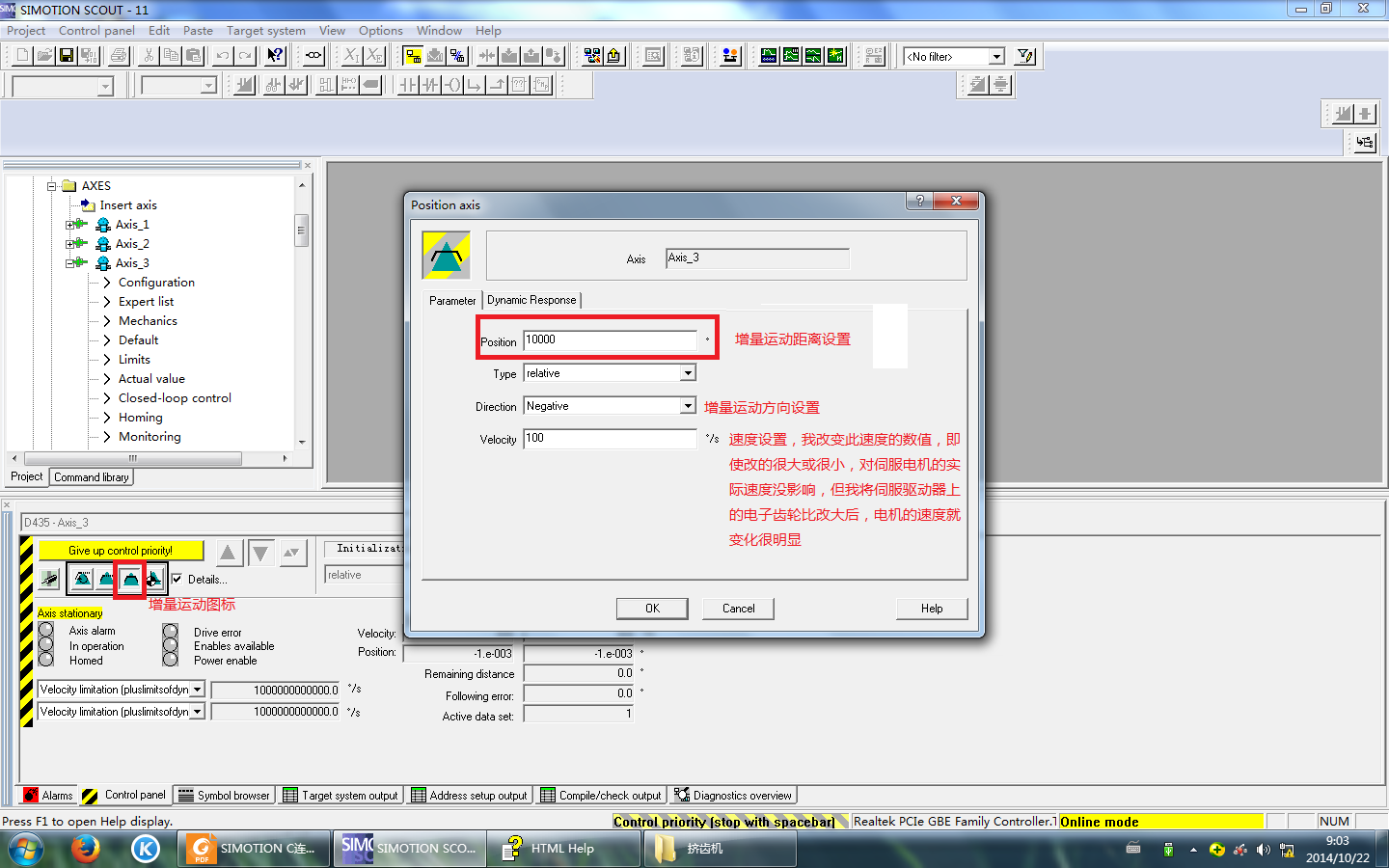The width and height of the screenshot is (1389, 868).
Task: Click the Firefox icon in taskbar
Action: pos(86,849)
